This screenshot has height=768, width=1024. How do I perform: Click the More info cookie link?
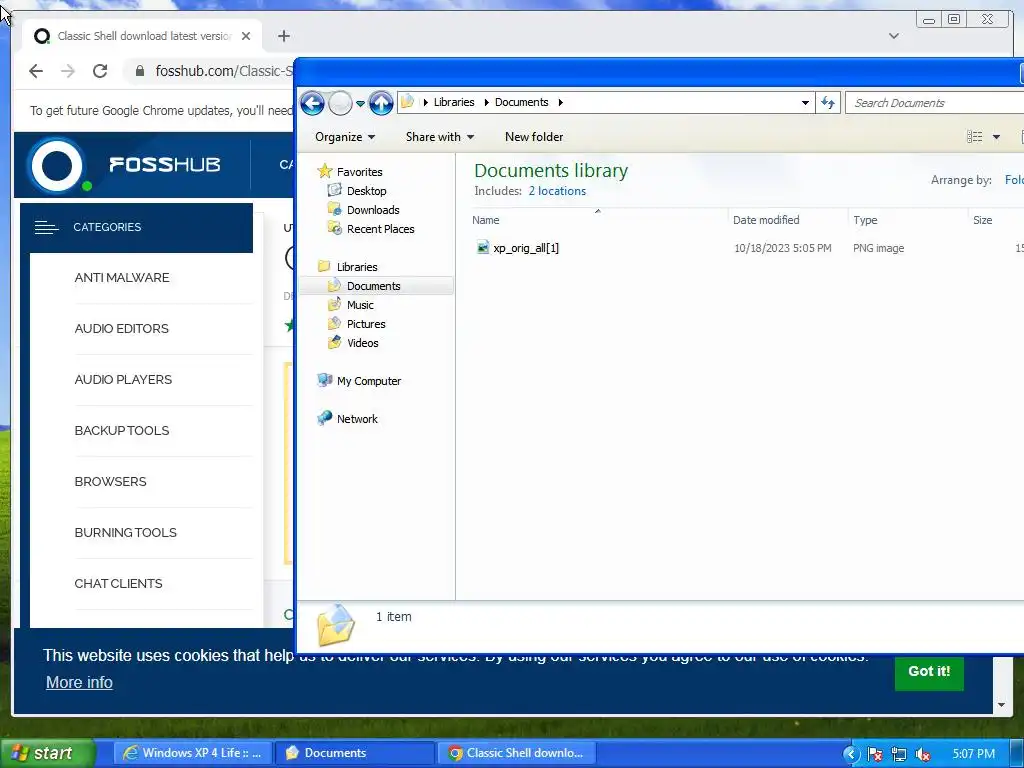79,682
